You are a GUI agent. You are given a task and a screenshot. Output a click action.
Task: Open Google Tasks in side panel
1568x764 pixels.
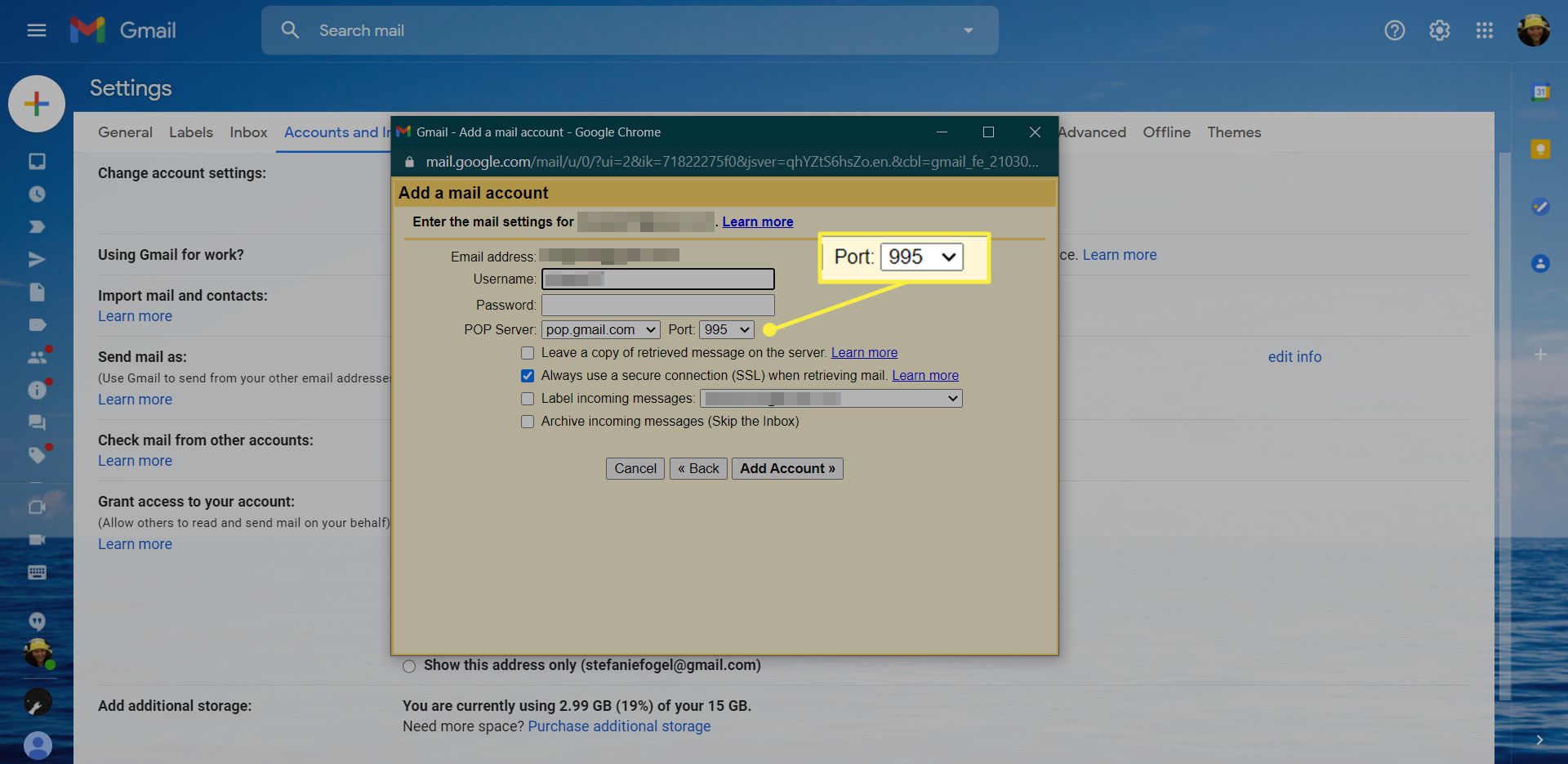(x=1540, y=206)
